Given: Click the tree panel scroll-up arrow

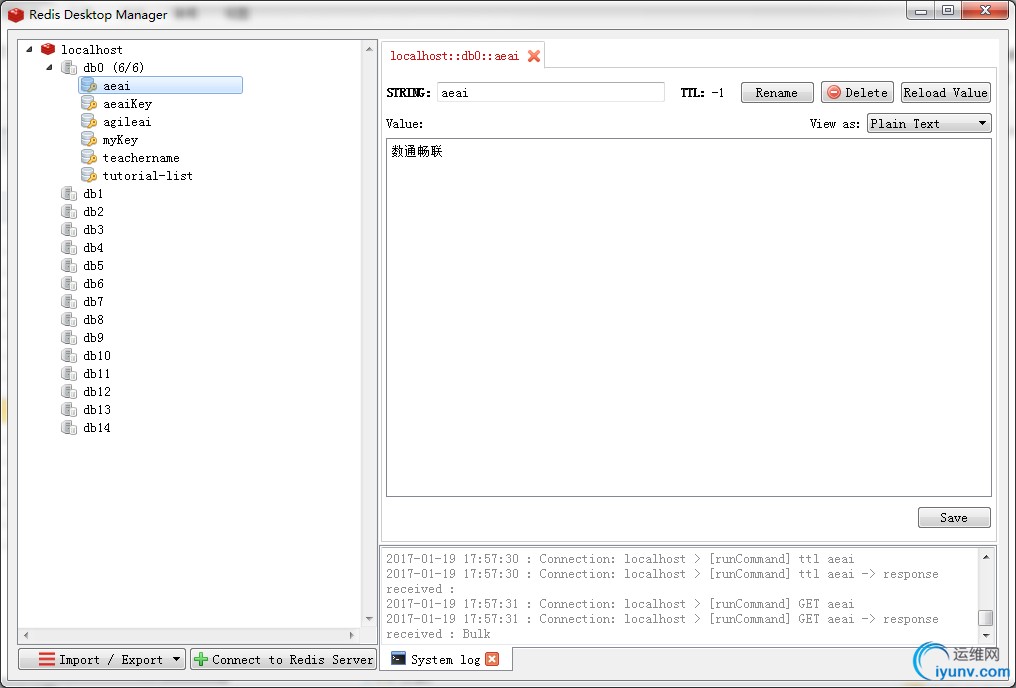Looking at the screenshot, I should pos(369,49).
